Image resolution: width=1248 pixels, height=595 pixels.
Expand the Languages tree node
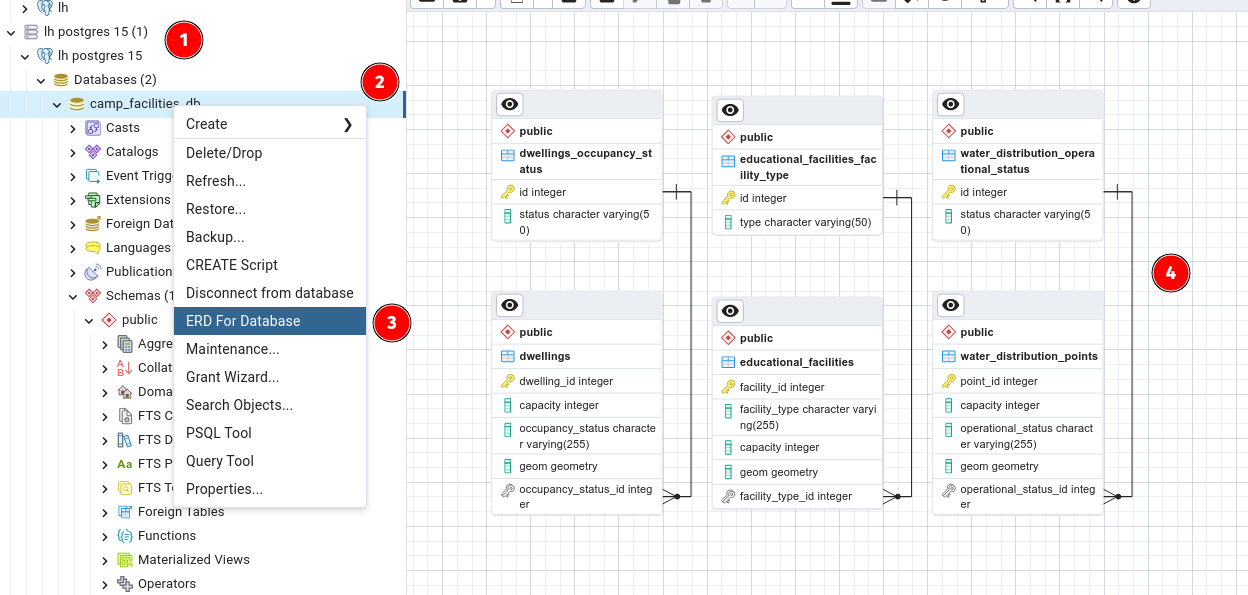coord(73,248)
